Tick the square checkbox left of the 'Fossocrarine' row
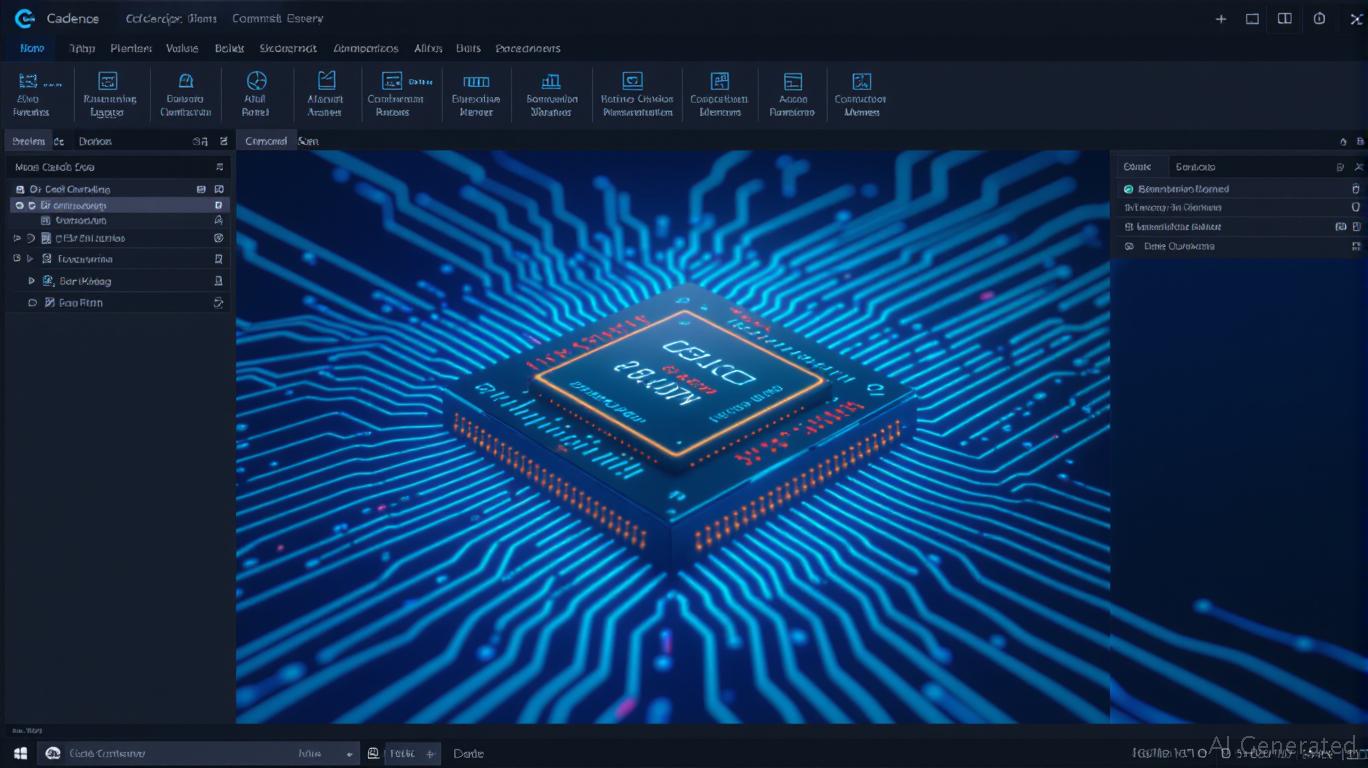This screenshot has width=1368, height=768. point(17,259)
